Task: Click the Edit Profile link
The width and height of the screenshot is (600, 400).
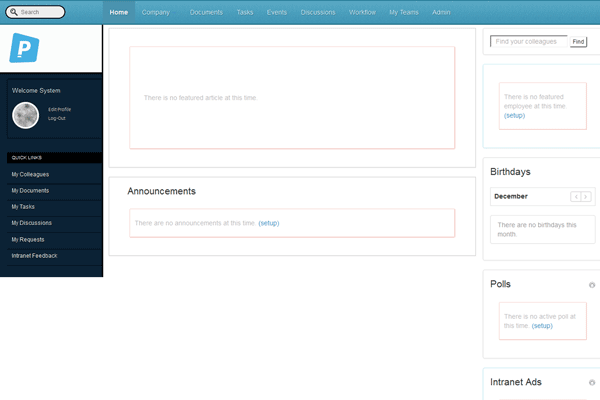Action: point(59,109)
